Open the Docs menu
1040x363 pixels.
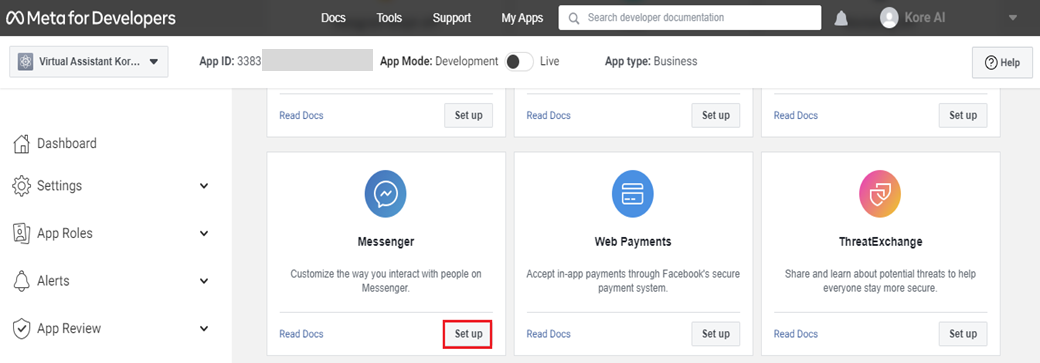[334, 18]
